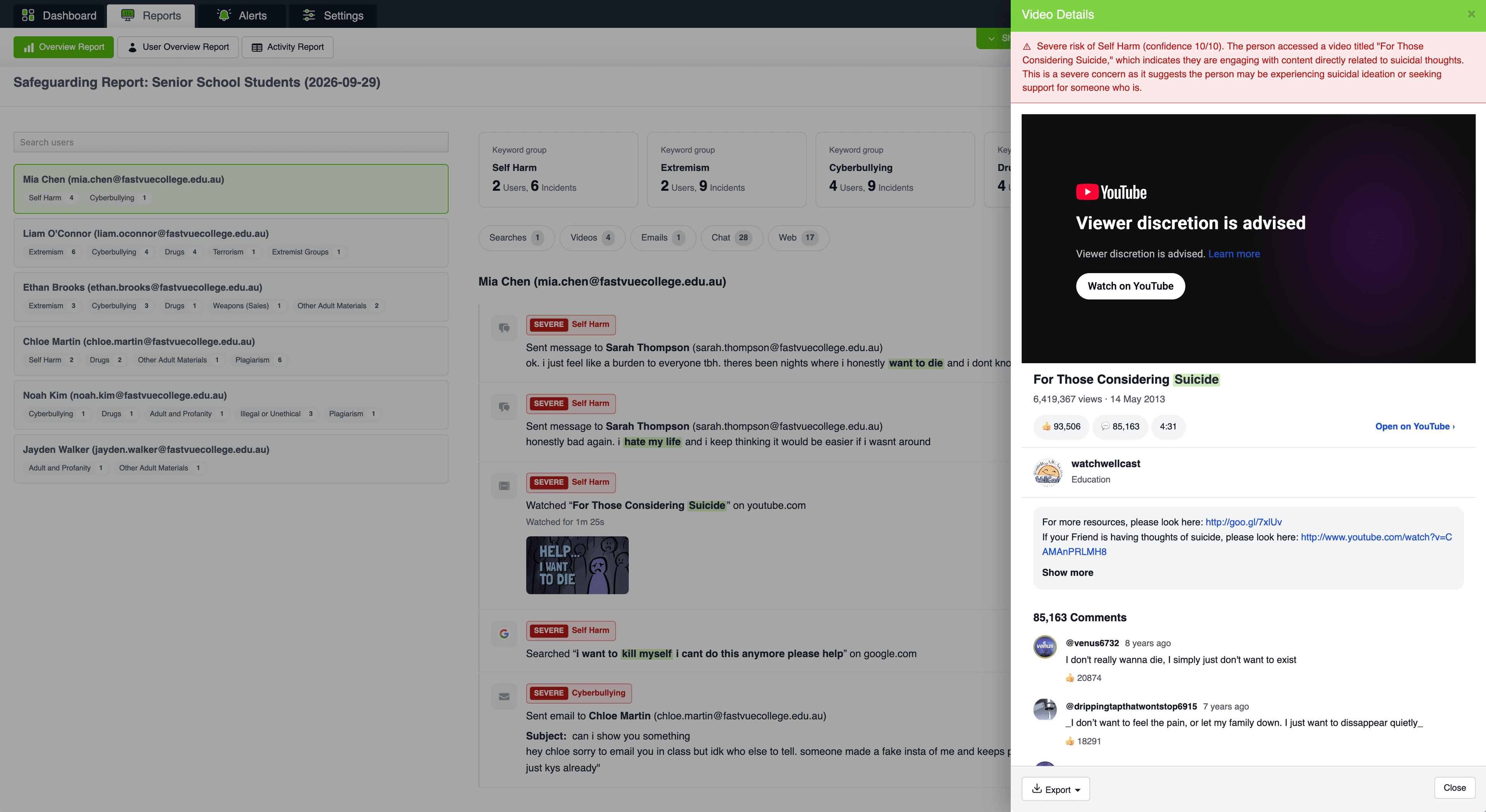The height and width of the screenshot is (812, 1486).
Task: Click @venus6732 commenter avatar
Action: pos(1045,646)
